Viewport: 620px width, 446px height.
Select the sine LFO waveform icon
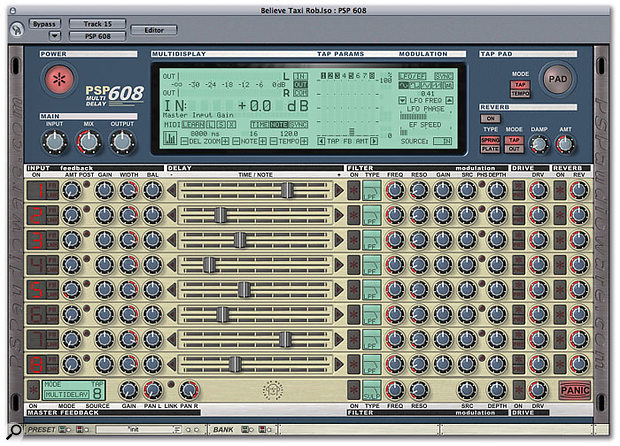[404, 85]
